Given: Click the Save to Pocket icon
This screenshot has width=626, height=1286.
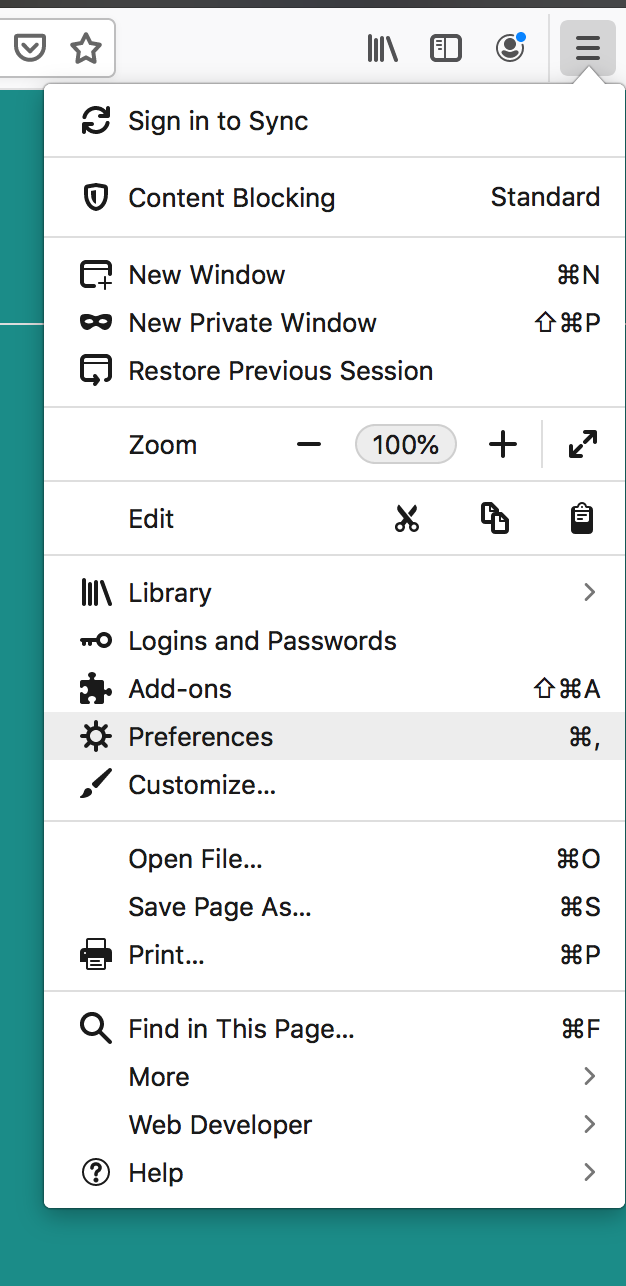Looking at the screenshot, I should [x=30, y=47].
